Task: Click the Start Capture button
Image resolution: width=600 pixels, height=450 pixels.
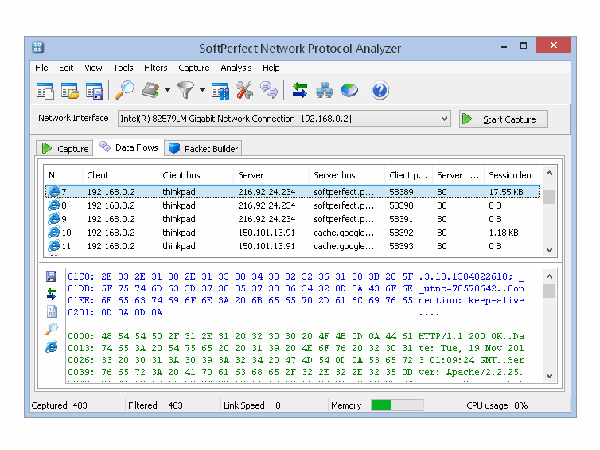Action: (x=503, y=119)
